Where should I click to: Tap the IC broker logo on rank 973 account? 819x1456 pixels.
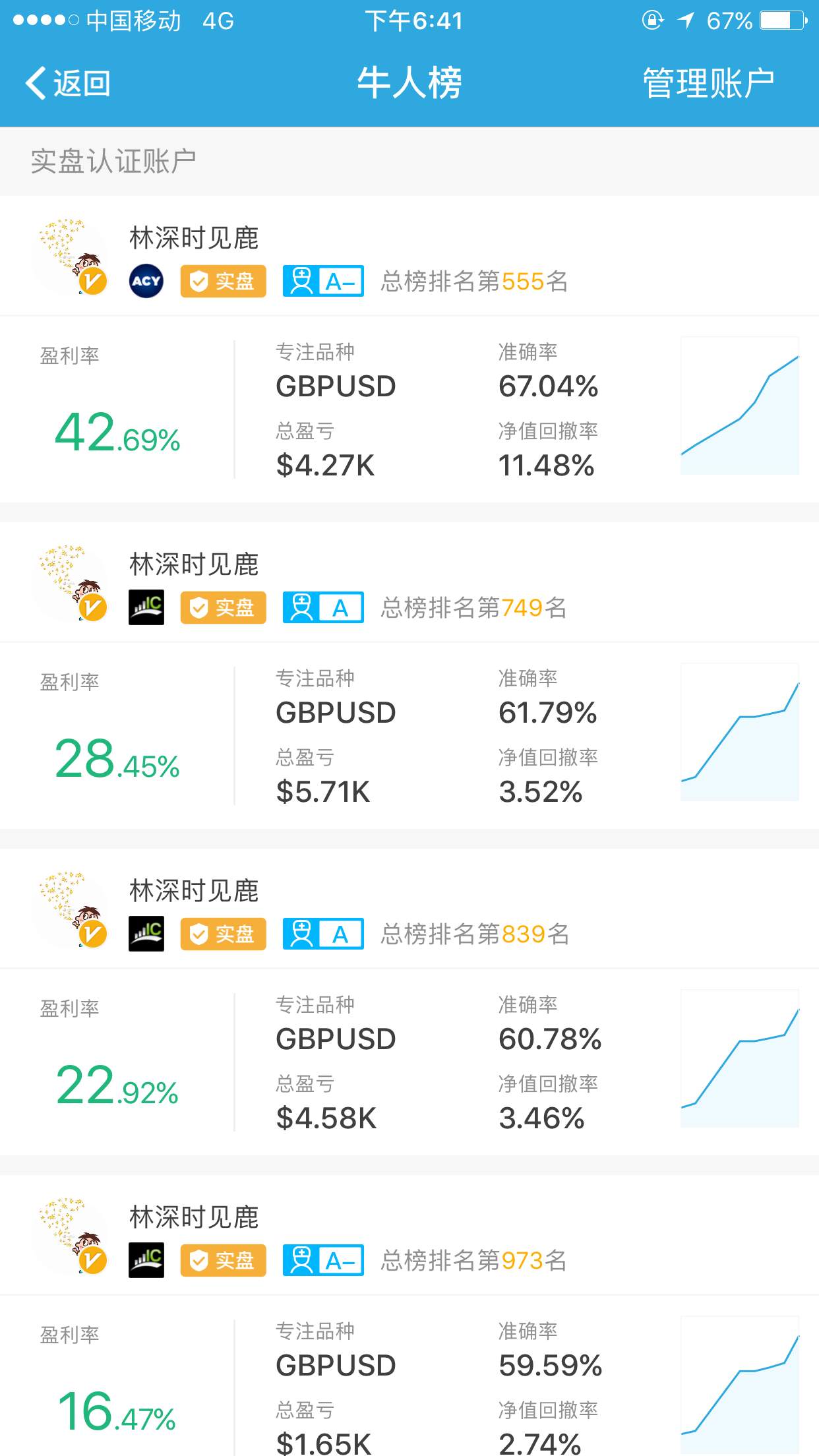point(146,1260)
